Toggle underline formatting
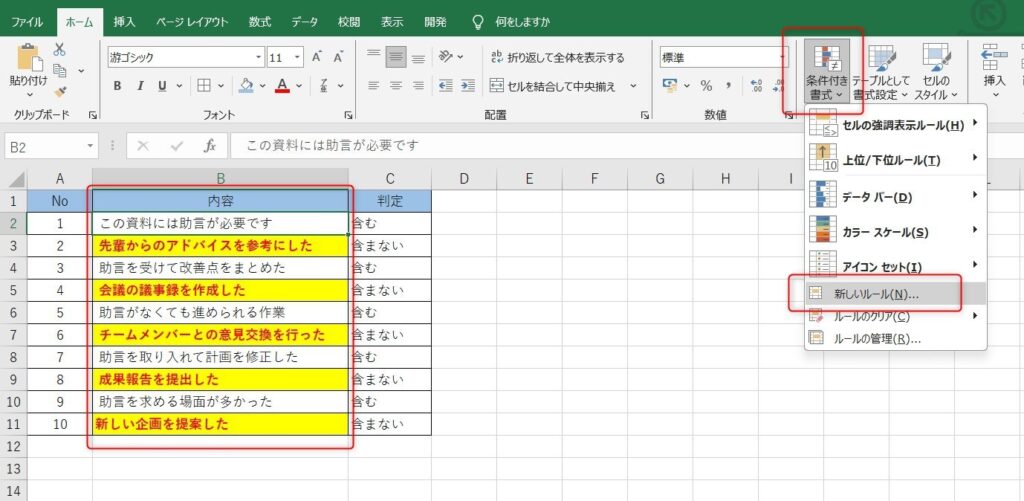 pos(161,86)
